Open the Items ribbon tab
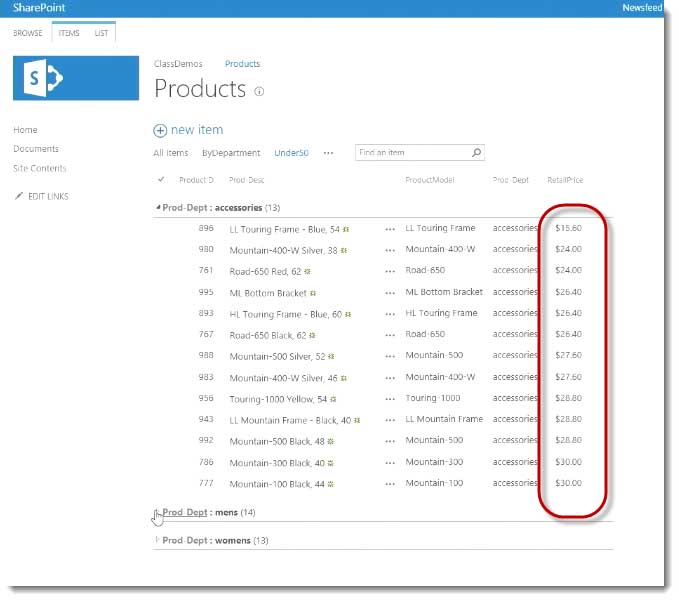The height and width of the screenshot is (601, 679). point(69,33)
